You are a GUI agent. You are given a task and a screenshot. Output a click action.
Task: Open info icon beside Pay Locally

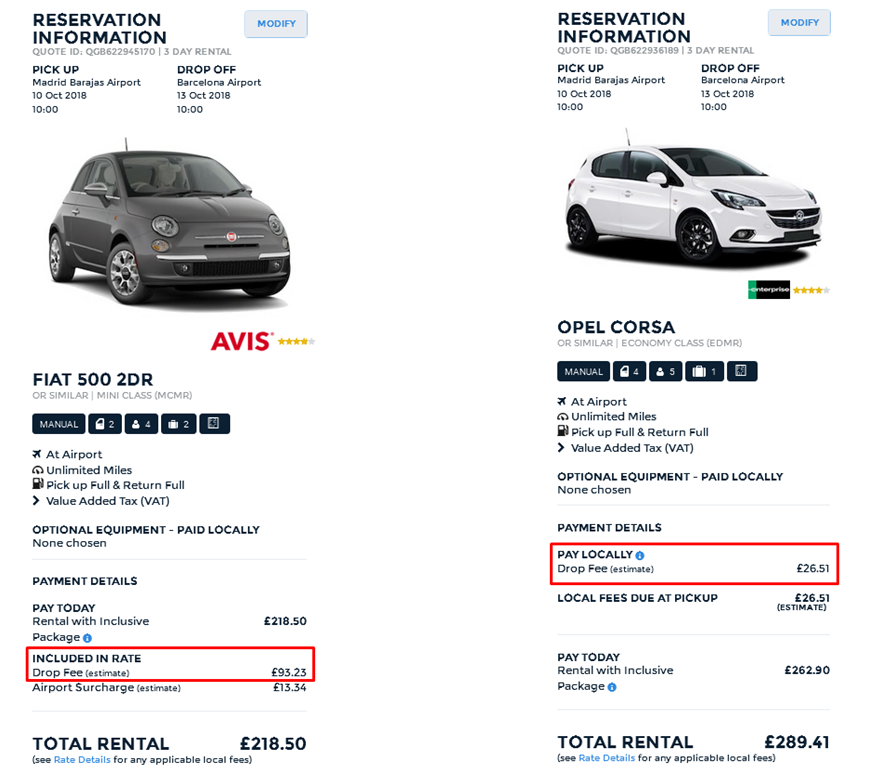pos(640,555)
